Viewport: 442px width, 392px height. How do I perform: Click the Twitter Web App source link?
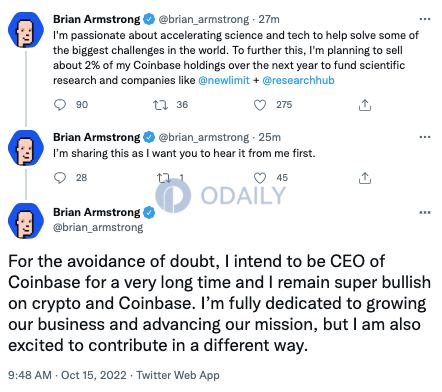[x=178, y=375]
